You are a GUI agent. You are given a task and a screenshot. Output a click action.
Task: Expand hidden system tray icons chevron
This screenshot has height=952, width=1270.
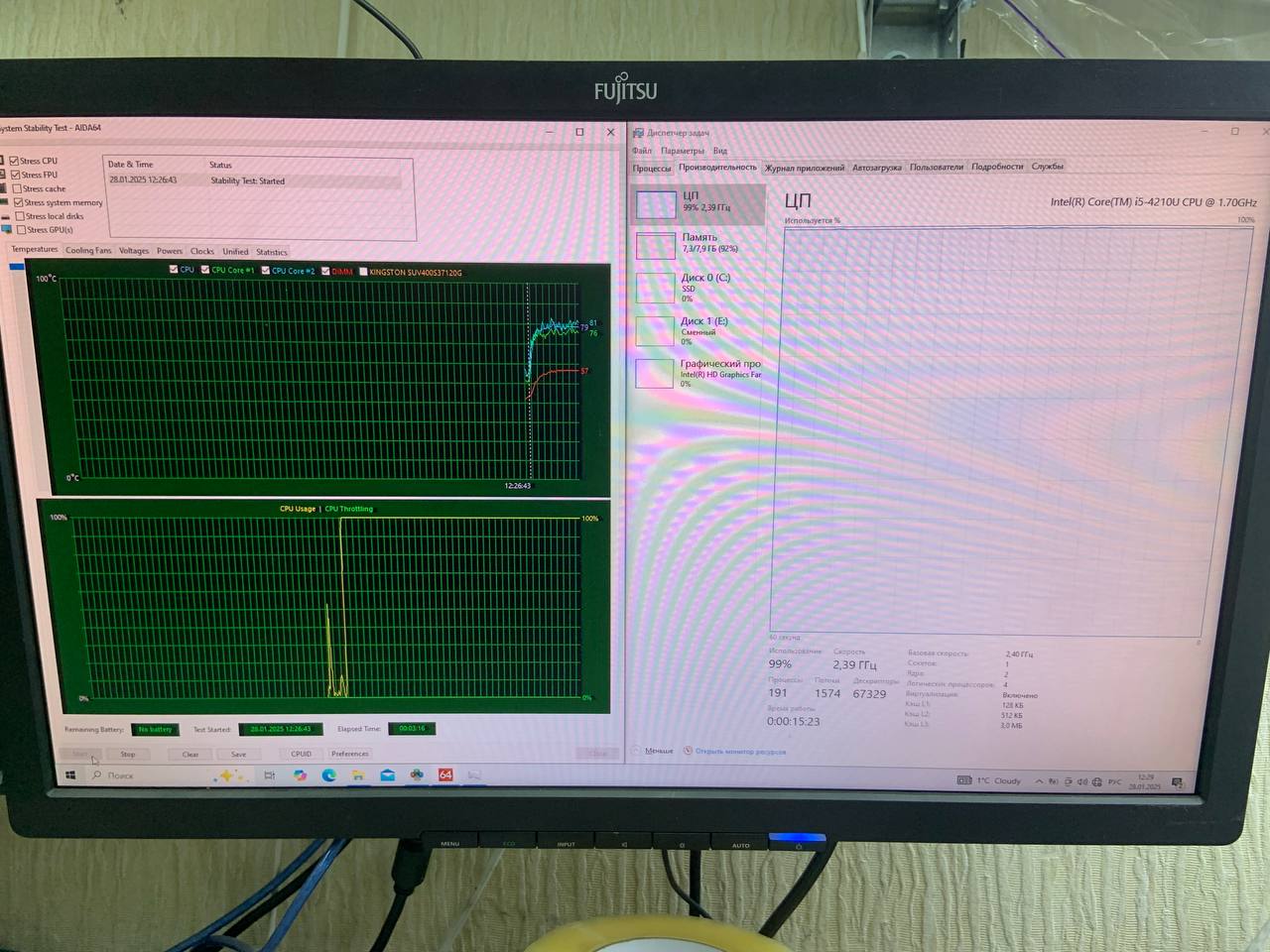tap(1039, 781)
